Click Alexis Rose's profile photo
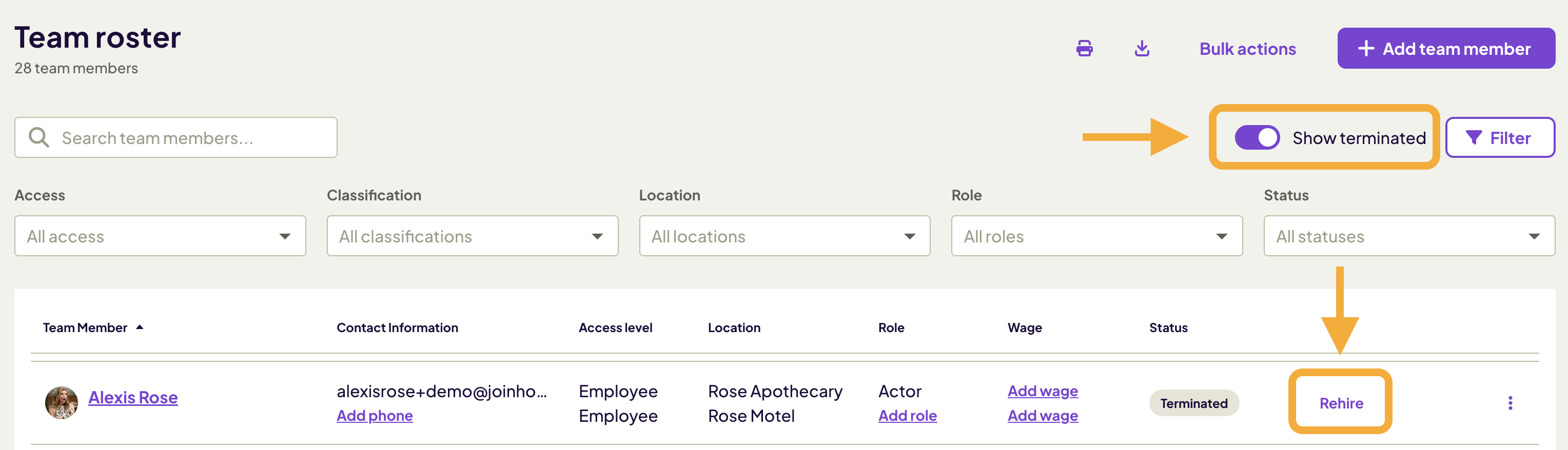 (x=62, y=402)
